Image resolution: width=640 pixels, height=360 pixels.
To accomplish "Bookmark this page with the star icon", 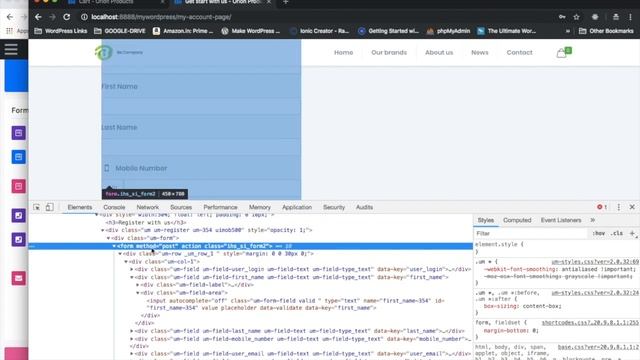I will [x=576, y=17].
